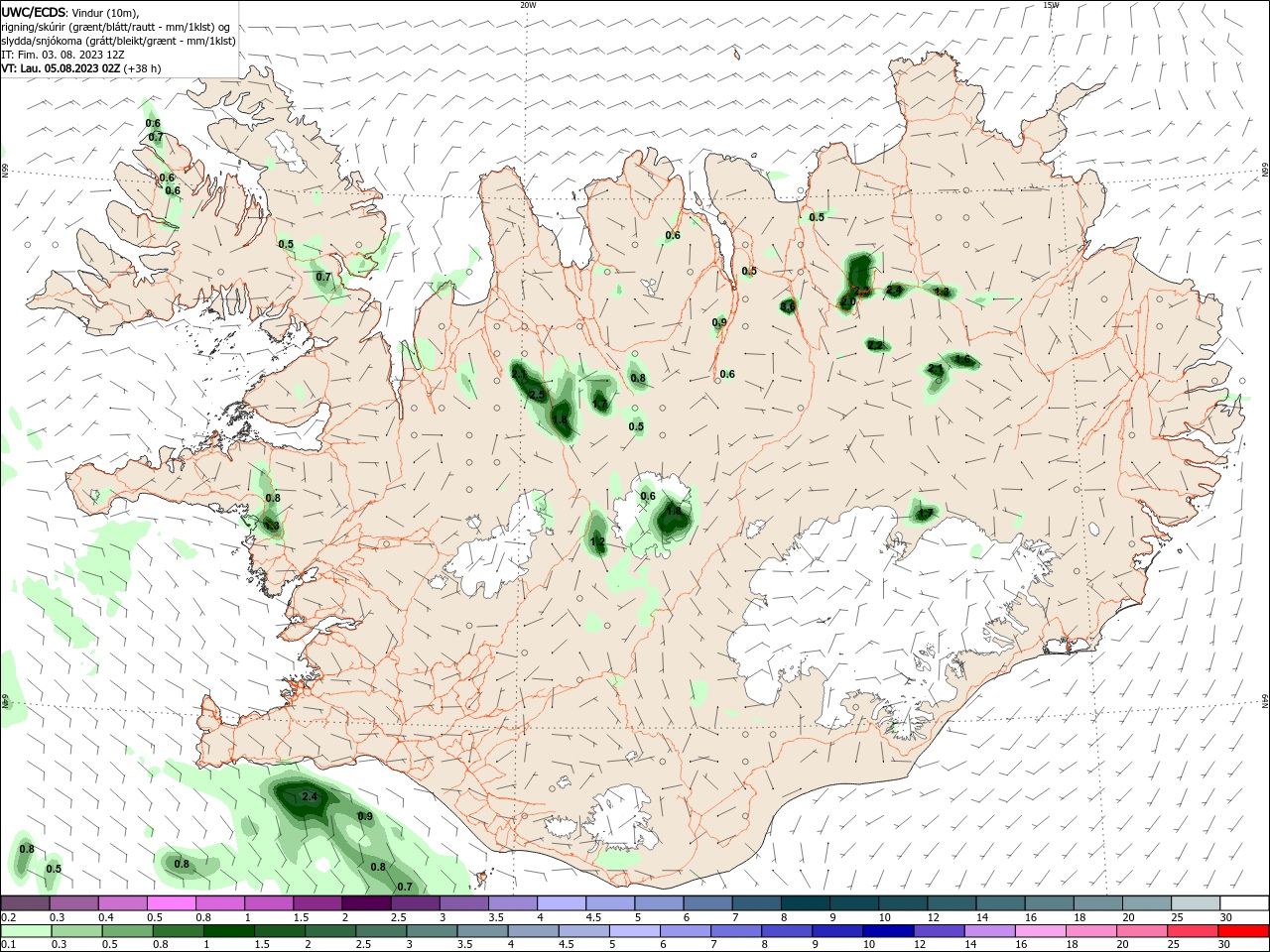1270x952 pixels.
Task: Click the UWC/ECDS title text
Action: (x=33, y=12)
